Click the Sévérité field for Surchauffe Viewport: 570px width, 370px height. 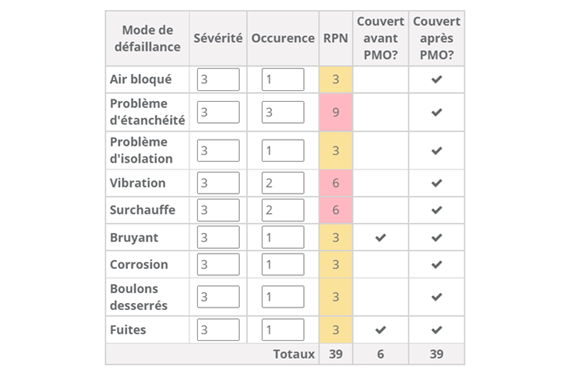218,210
